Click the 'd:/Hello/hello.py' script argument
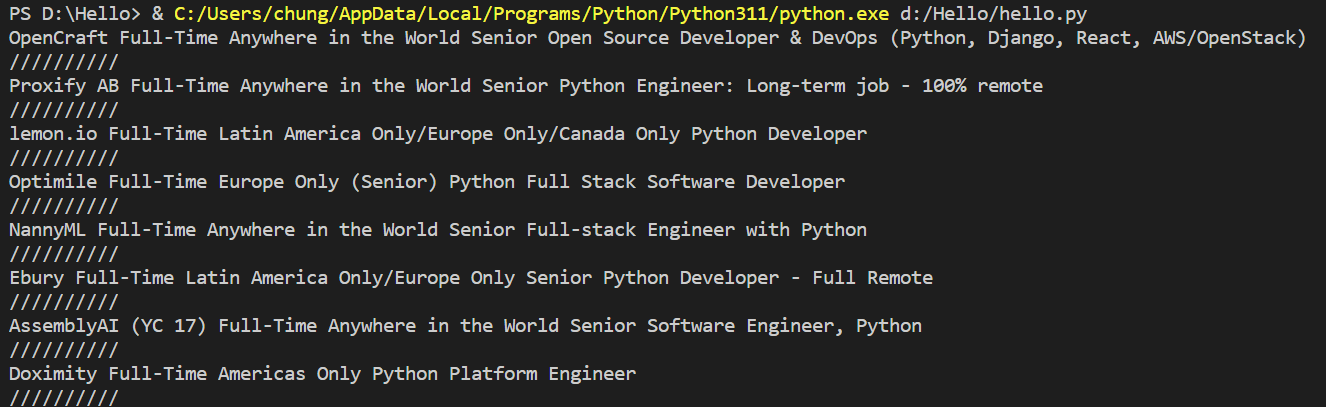 tap(993, 14)
